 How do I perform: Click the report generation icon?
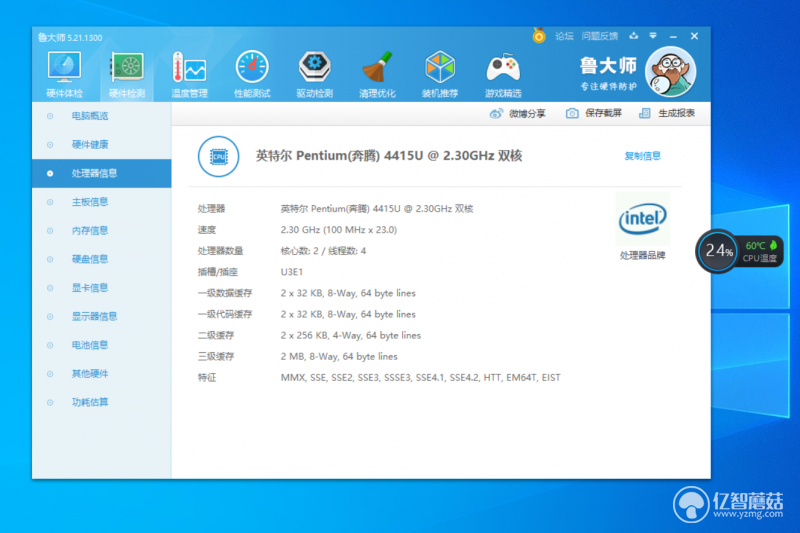coord(645,113)
